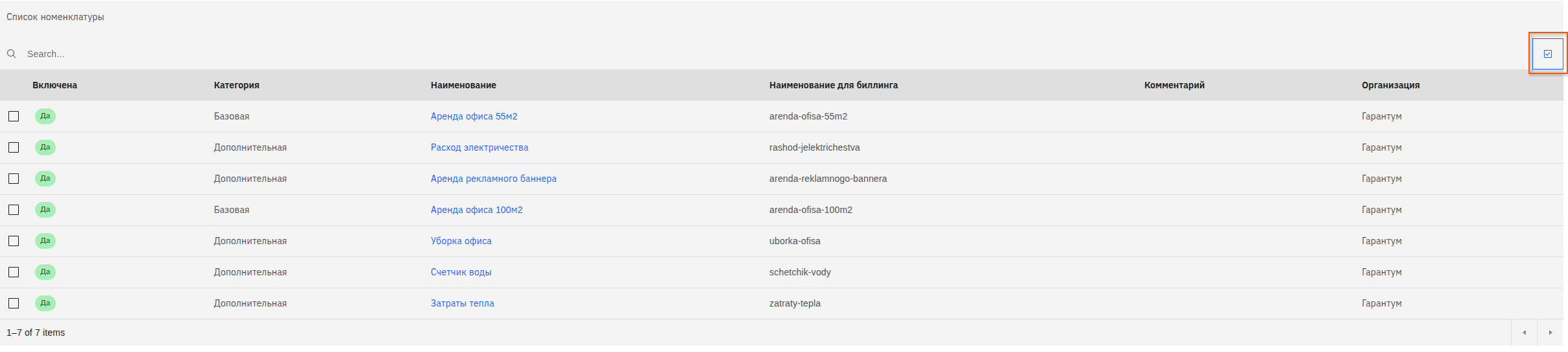Click the search magnifier icon

12,54
